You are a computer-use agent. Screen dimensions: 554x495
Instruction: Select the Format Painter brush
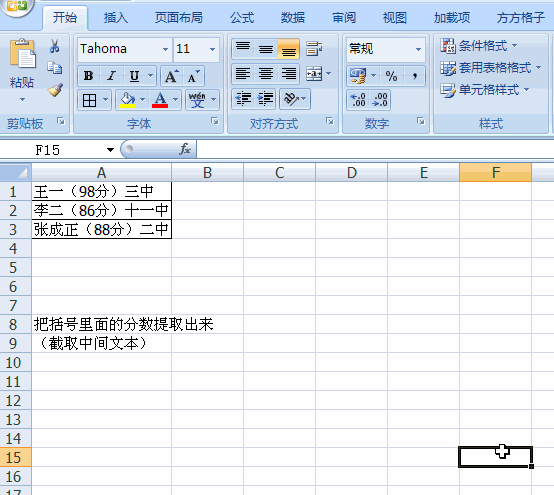pos(55,90)
